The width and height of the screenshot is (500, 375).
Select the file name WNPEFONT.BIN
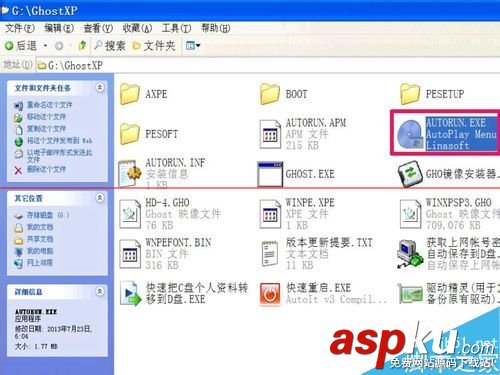(x=178, y=242)
